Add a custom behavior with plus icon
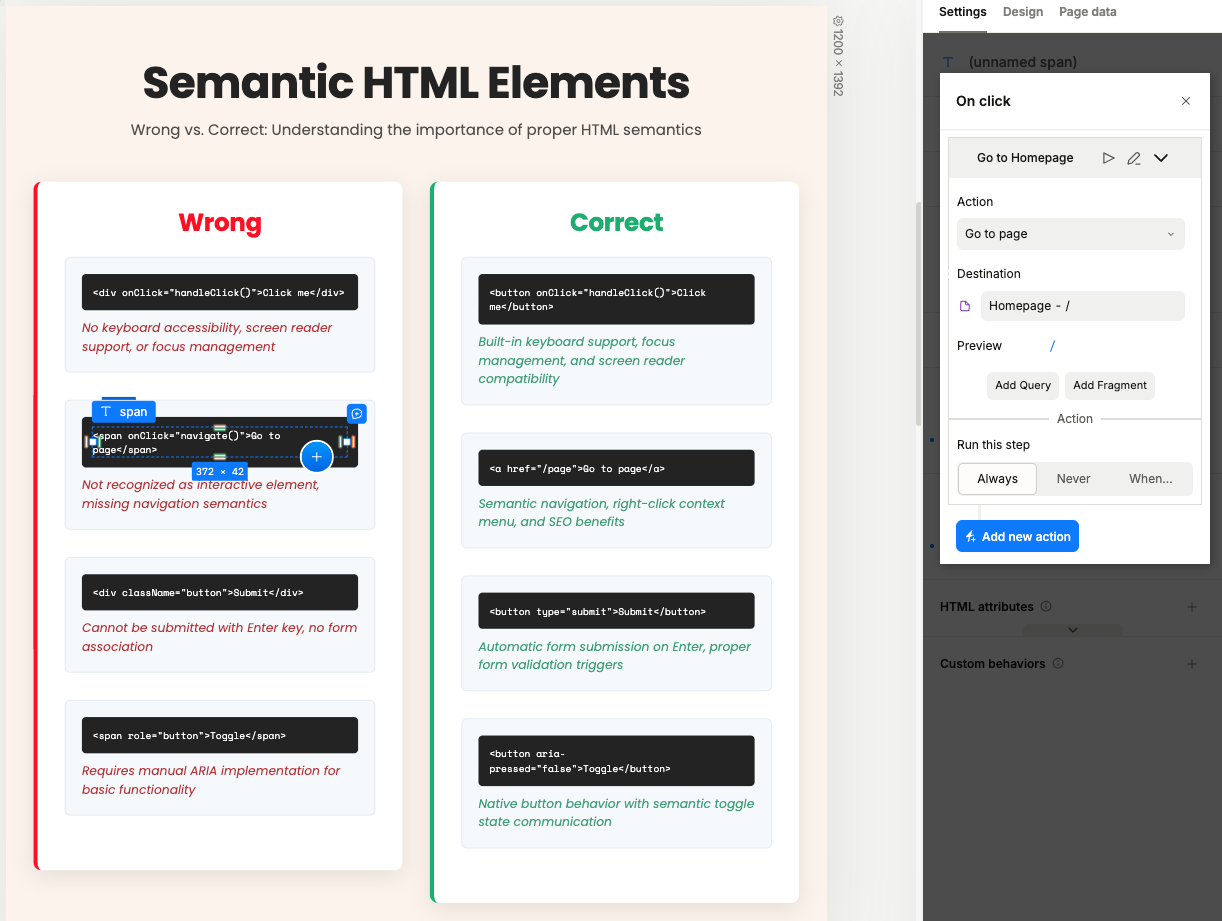This screenshot has width=1222, height=921. tap(1192, 664)
